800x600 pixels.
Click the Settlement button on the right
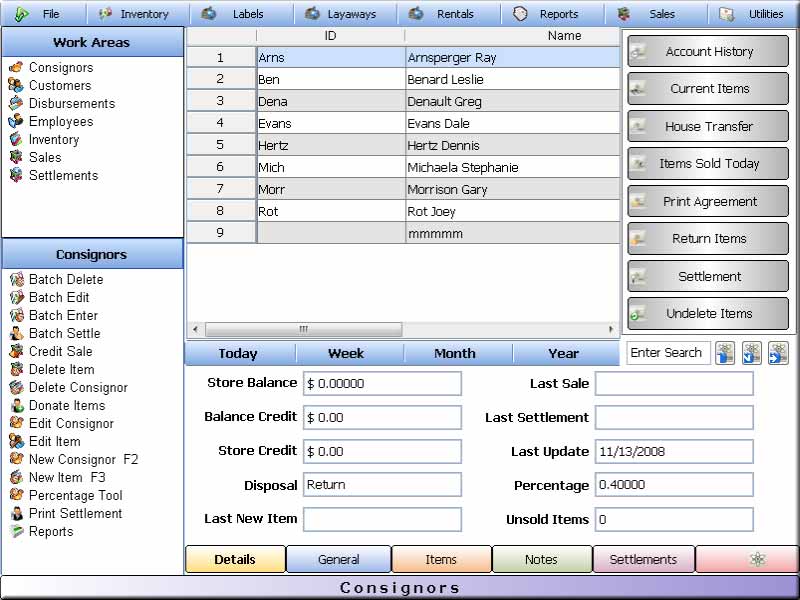pyautogui.click(x=708, y=276)
